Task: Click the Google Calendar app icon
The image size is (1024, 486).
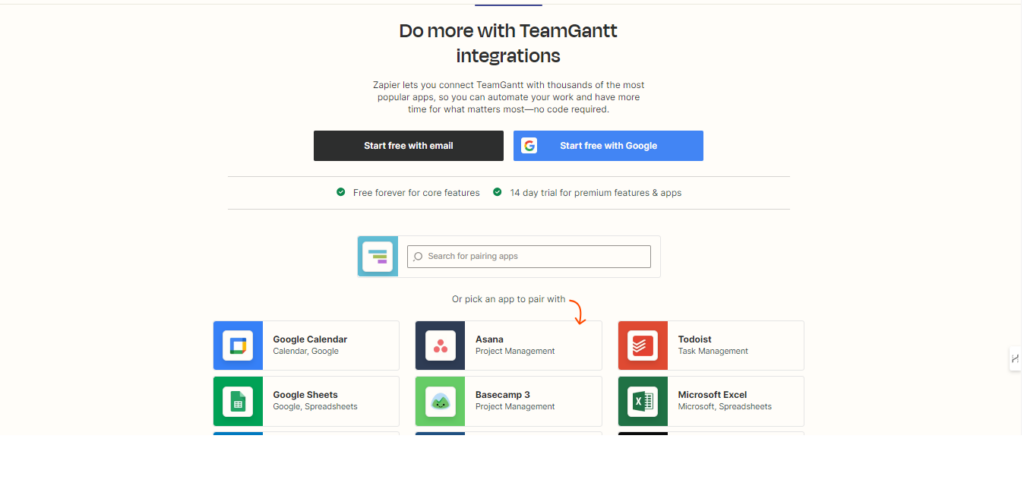Action: (x=238, y=346)
